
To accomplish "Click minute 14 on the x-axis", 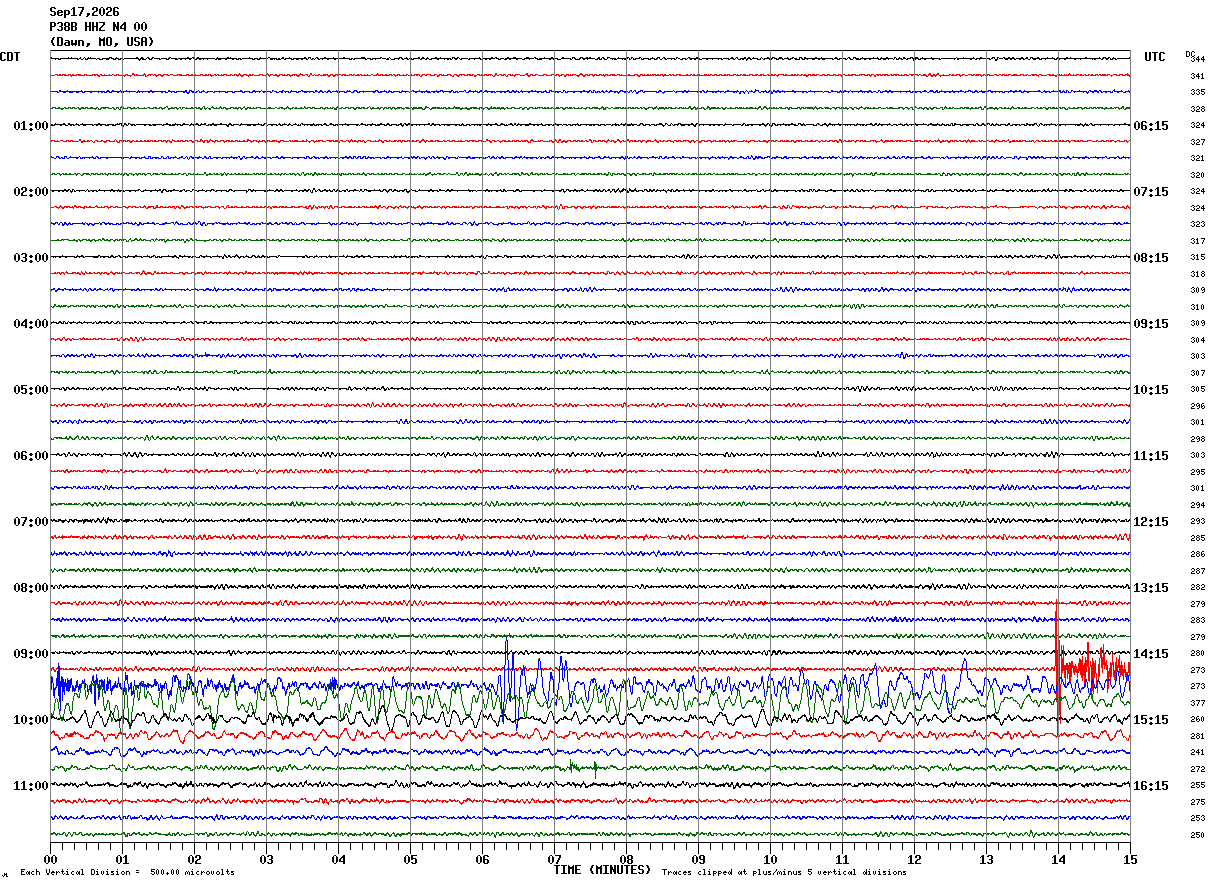I will pos(1057,859).
